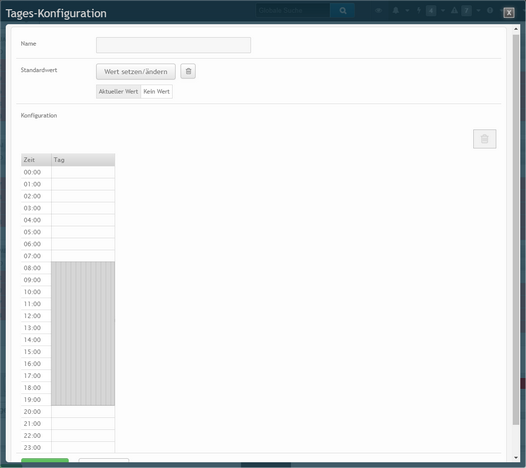This screenshot has width=526, height=468.
Task: Click the eye icon in top bar
Action: click(378, 10)
